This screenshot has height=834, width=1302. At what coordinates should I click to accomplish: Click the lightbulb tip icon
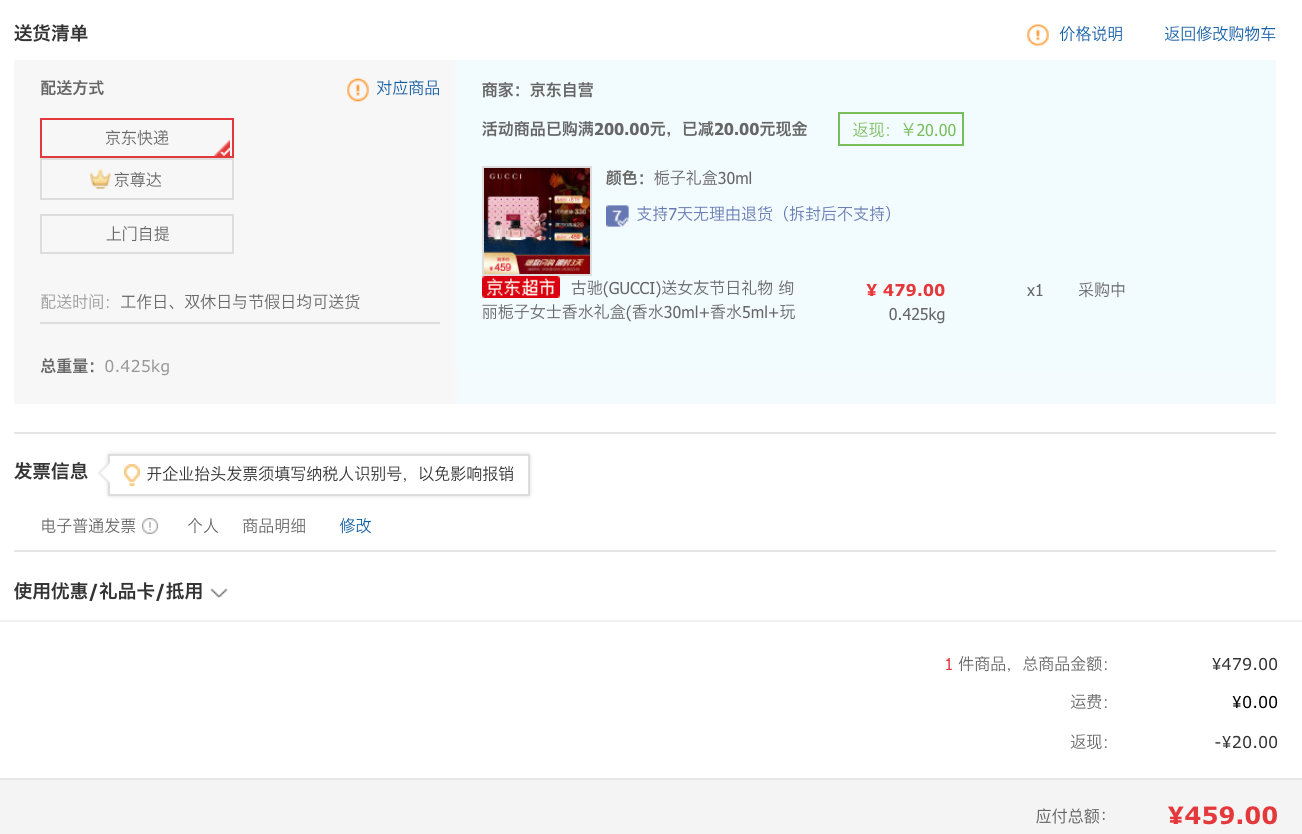(131, 474)
